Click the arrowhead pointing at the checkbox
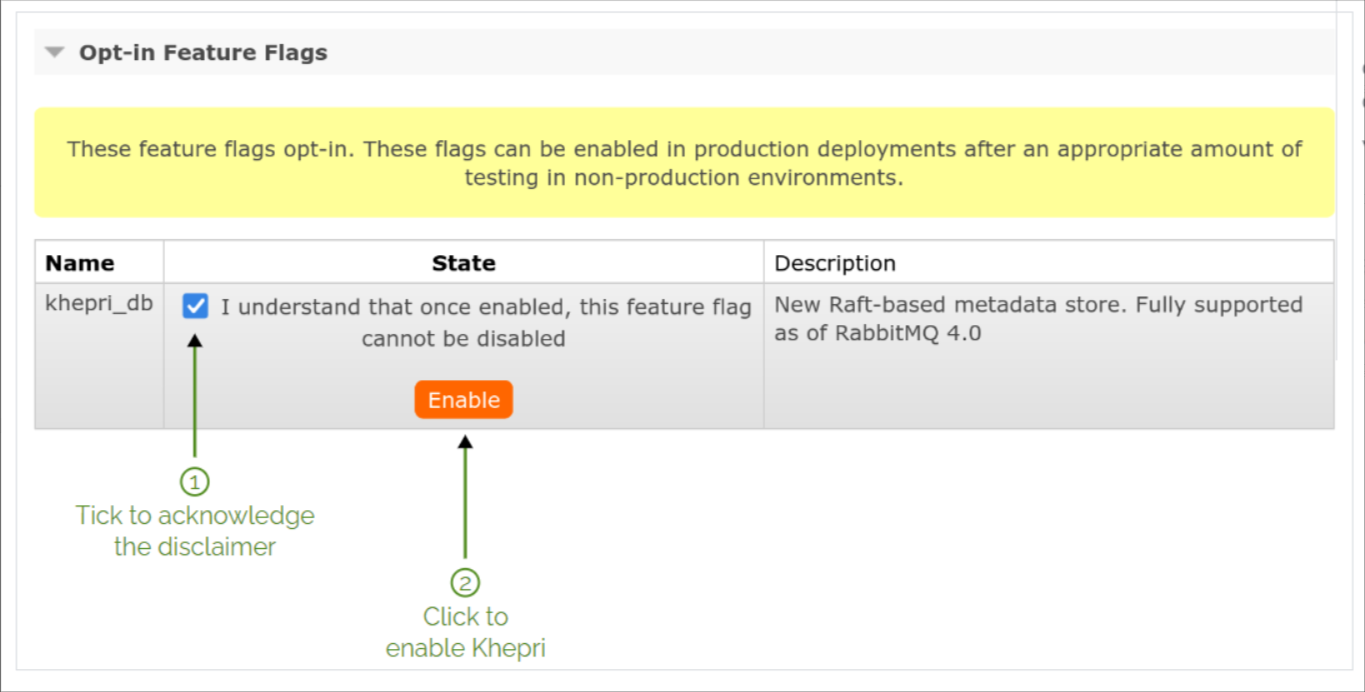The height and width of the screenshot is (692, 1365). click(195, 340)
